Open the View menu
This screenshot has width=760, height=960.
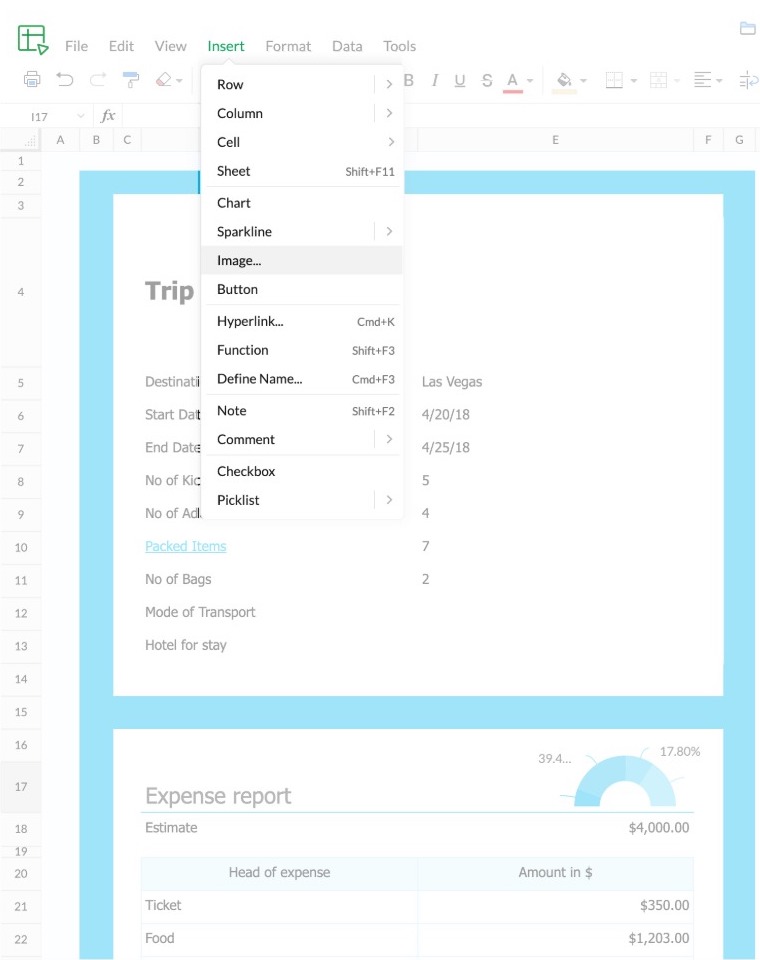tap(170, 46)
